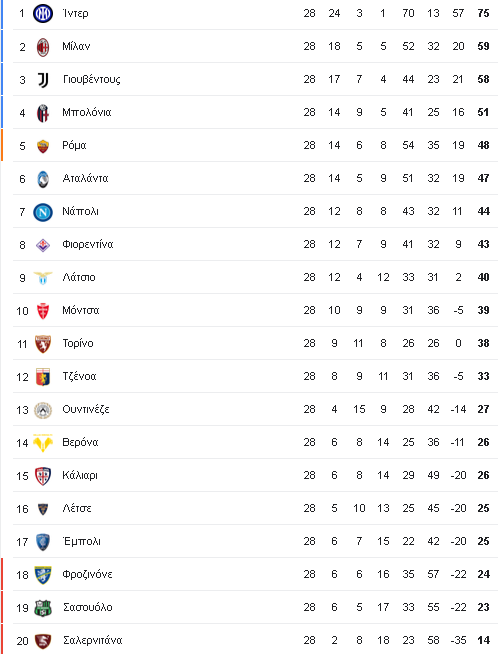Click the Sassuolo green badge
This screenshot has width=498, height=654.
43,608
